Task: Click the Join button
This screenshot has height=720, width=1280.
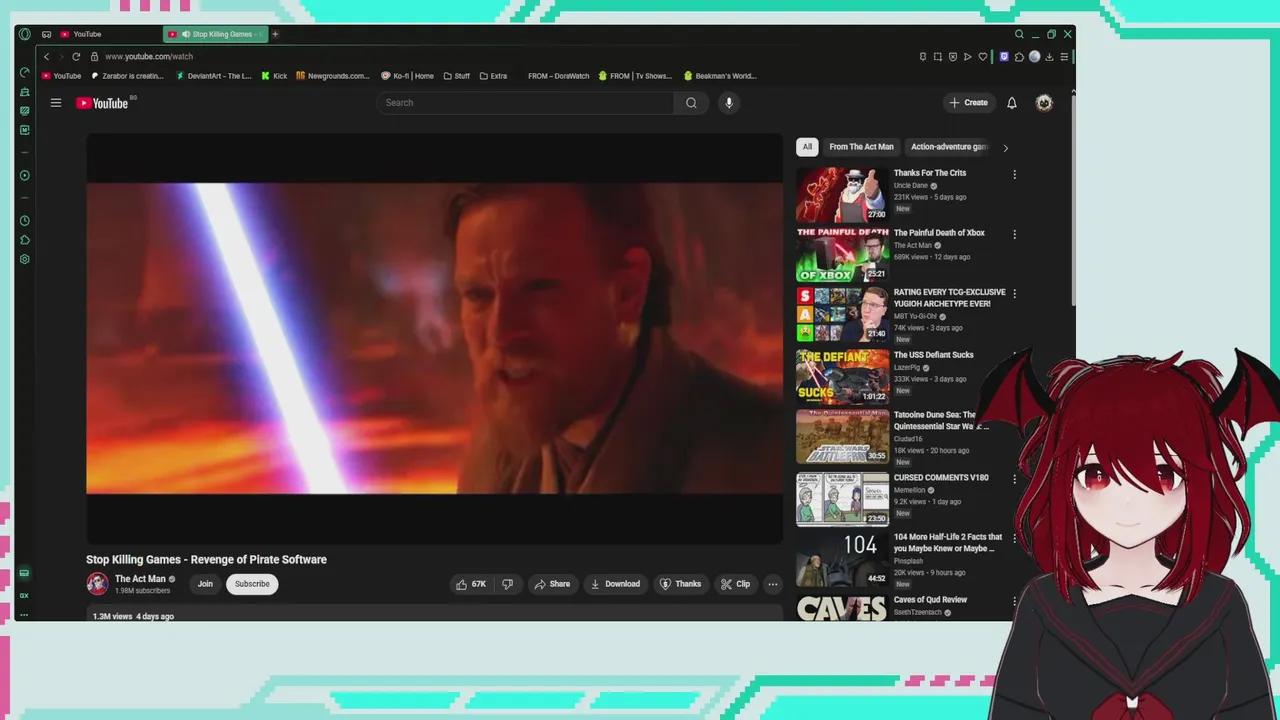Action: [205, 584]
